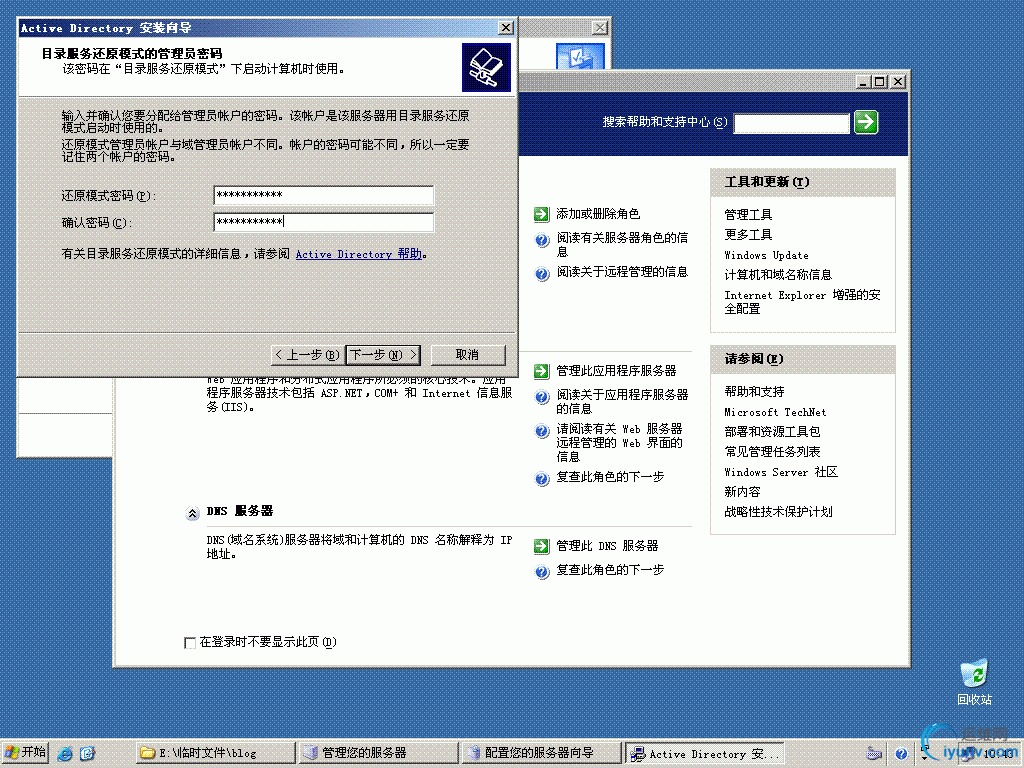Open 管理此应用程序服务器 link

pos(616,370)
